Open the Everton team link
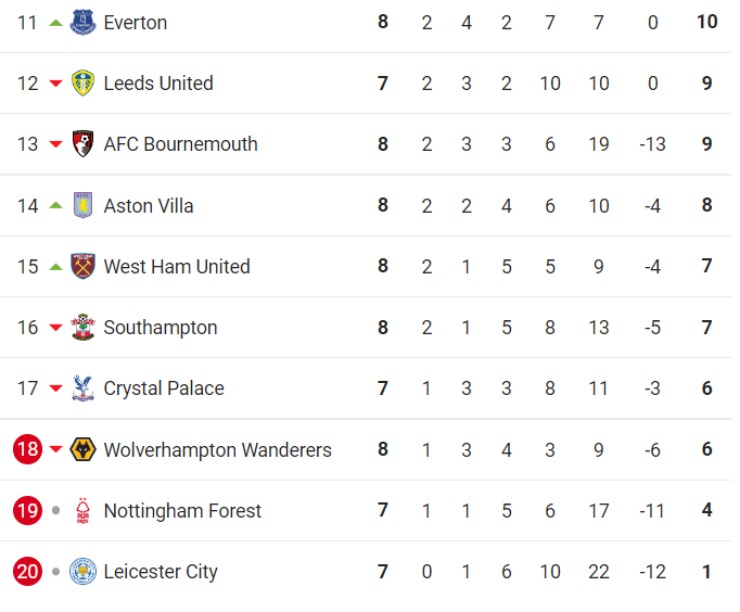 click(135, 22)
